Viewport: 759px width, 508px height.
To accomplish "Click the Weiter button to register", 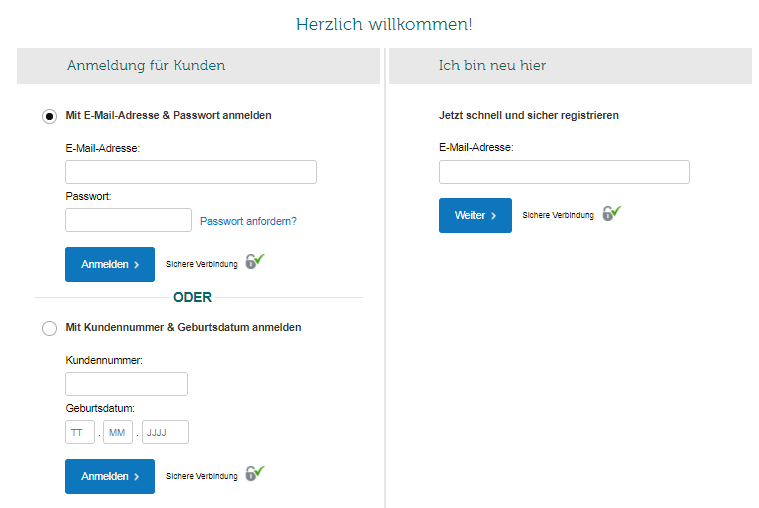I will (x=475, y=215).
